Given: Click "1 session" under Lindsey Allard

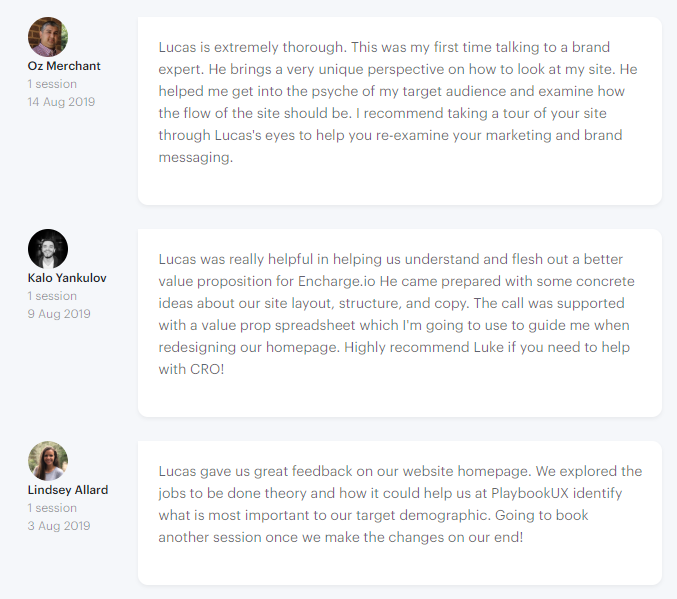Looking at the screenshot, I should tap(52, 508).
